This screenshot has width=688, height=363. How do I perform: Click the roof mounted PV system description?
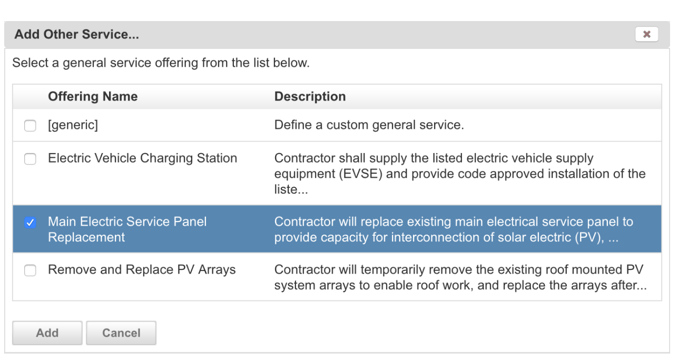point(460,277)
